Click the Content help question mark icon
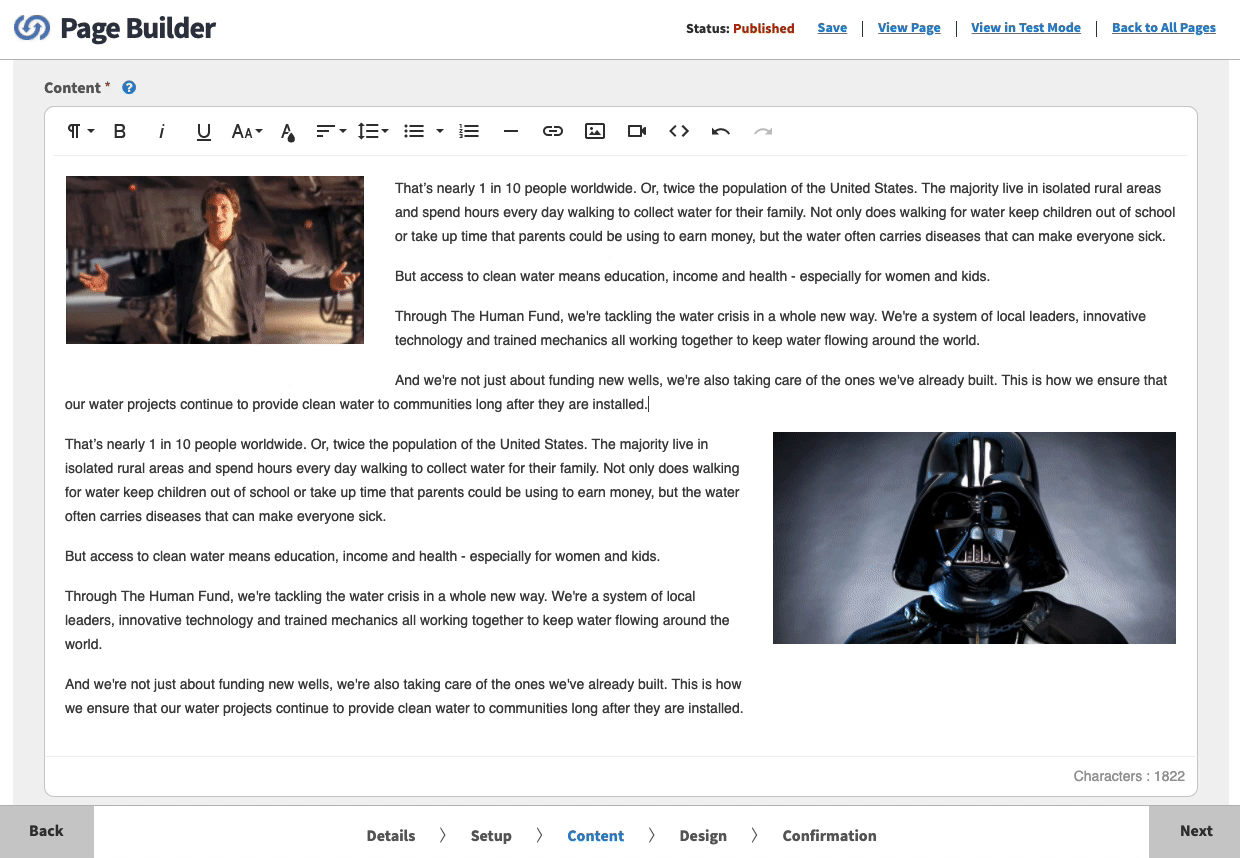Viewport: 1240px width, 858px height. point(129,88)
